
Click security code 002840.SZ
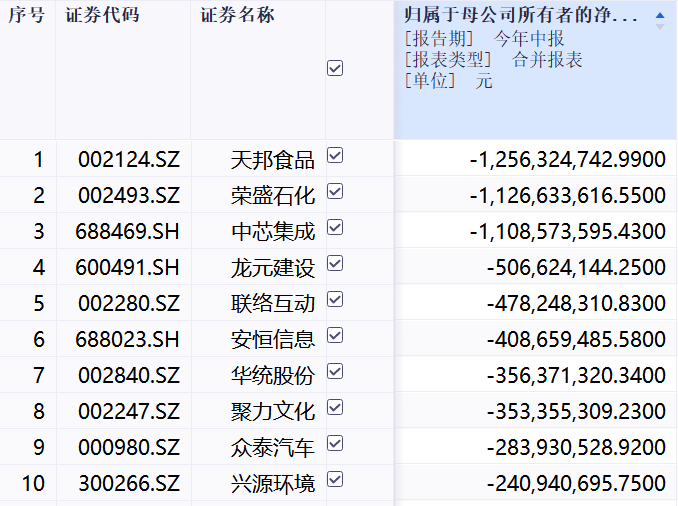pyautogui.click(x=129, y=375)
